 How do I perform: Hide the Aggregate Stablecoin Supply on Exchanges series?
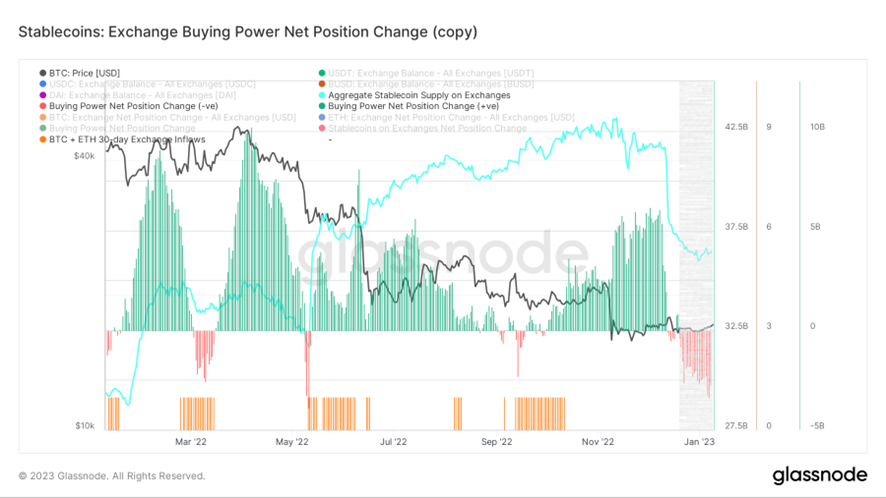coord(418,95)
